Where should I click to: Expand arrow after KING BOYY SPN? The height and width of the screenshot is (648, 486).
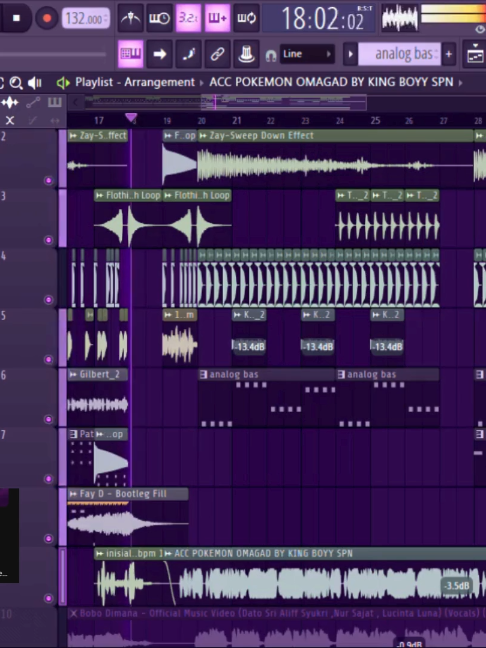[x=460, y=83]
